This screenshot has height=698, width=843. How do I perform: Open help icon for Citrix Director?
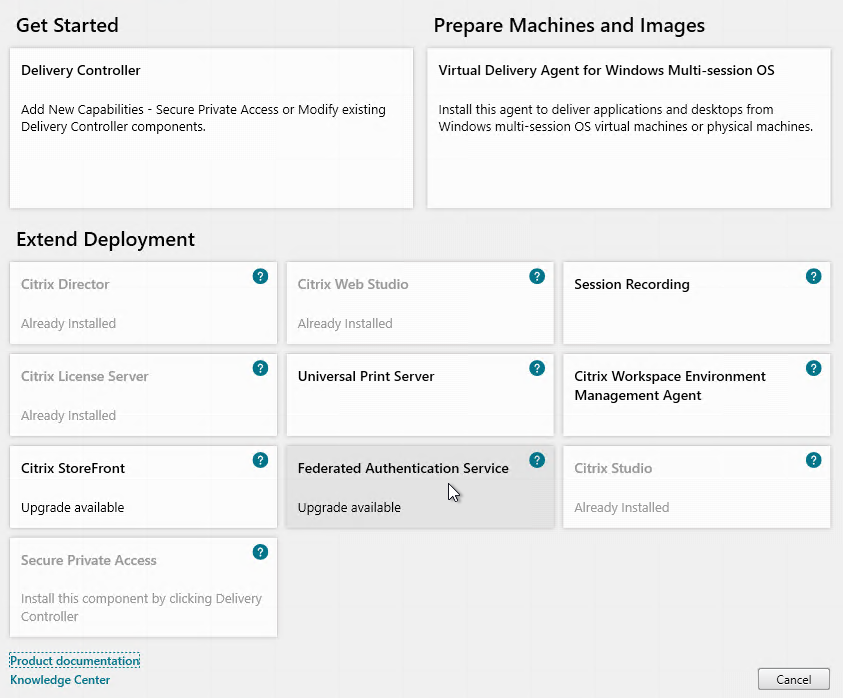point(260,276)
